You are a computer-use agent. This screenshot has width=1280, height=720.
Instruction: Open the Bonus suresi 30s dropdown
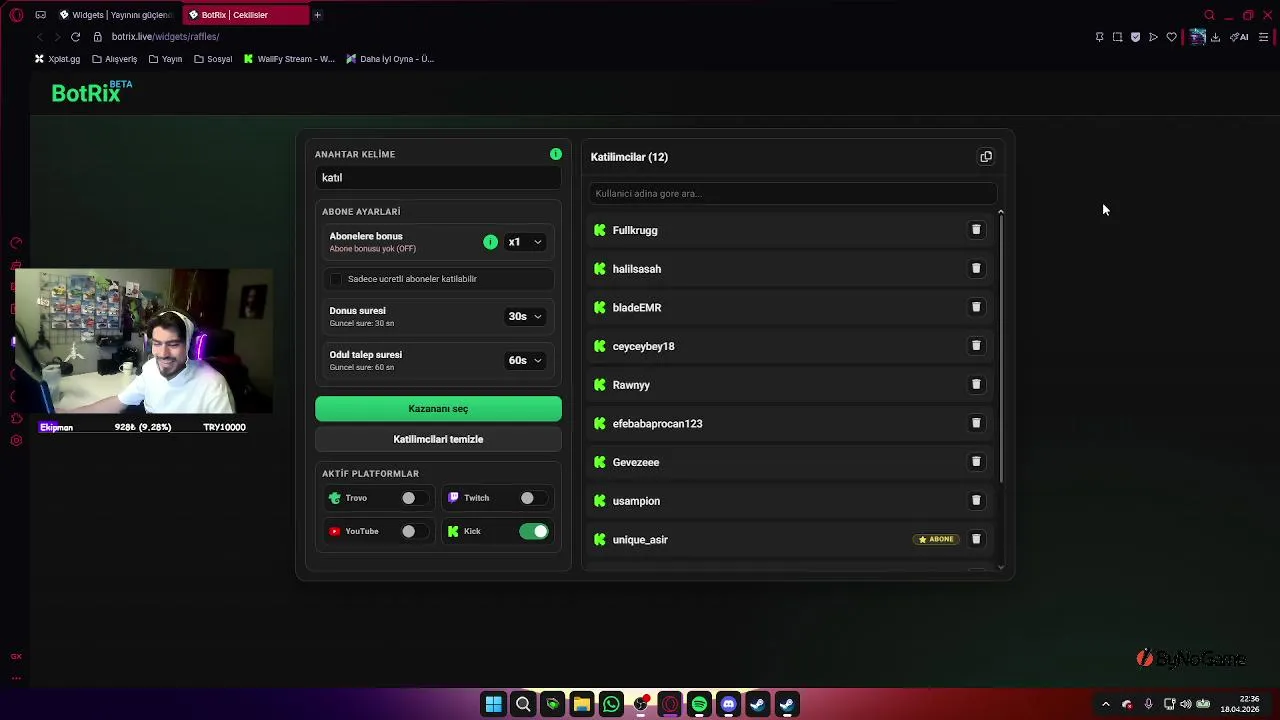click(x=525, y=316)
